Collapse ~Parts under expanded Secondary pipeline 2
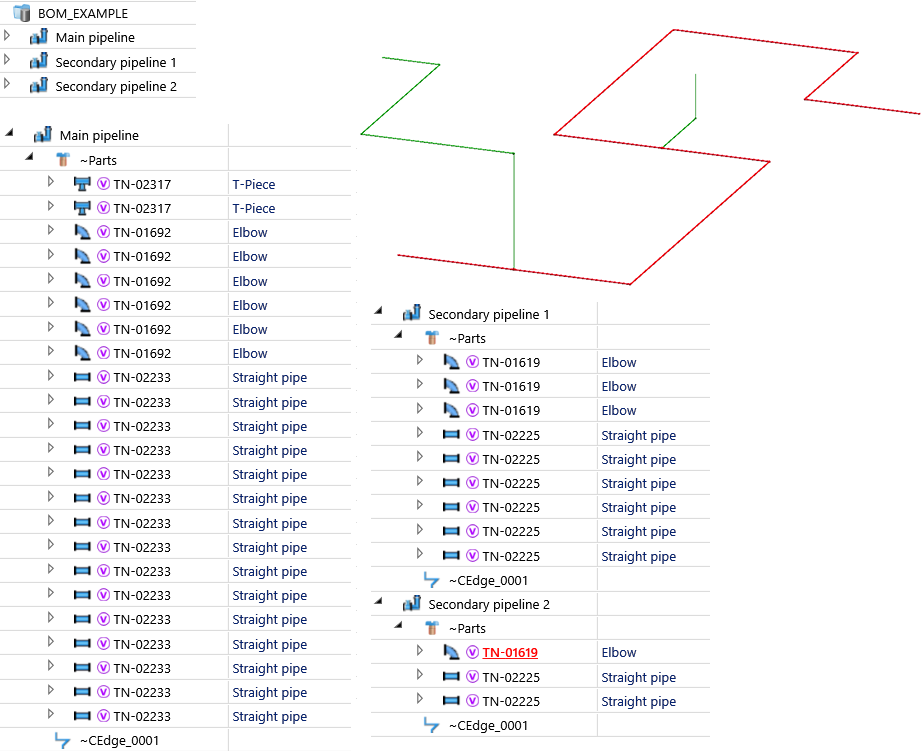Screen dimensions: 921x751 (x=398, y=625)
